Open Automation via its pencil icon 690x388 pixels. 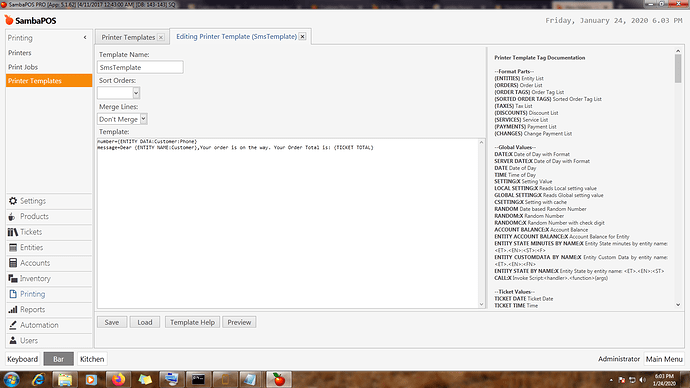pyautogui.click(x=13, y=325)
